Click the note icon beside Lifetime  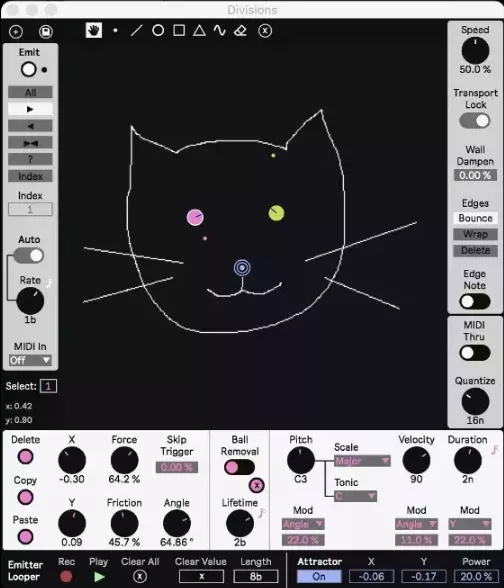[261, 513]
